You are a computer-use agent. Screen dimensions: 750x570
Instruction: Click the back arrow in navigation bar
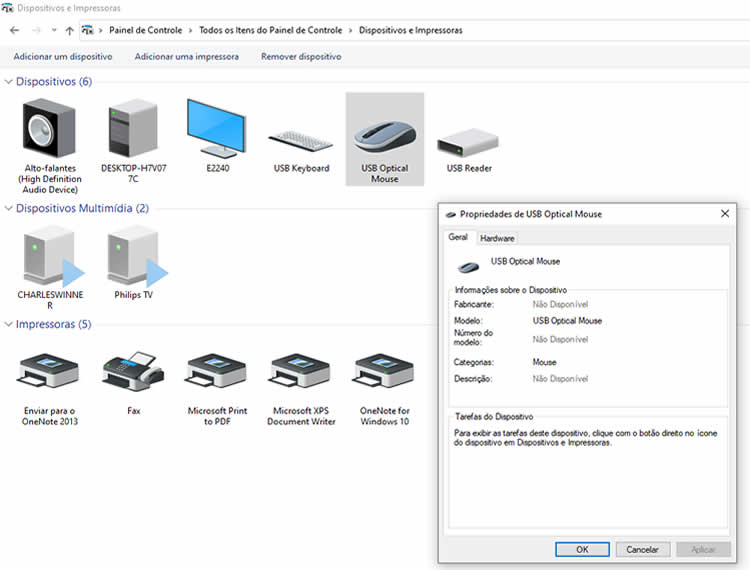click(x=14, y=30)
